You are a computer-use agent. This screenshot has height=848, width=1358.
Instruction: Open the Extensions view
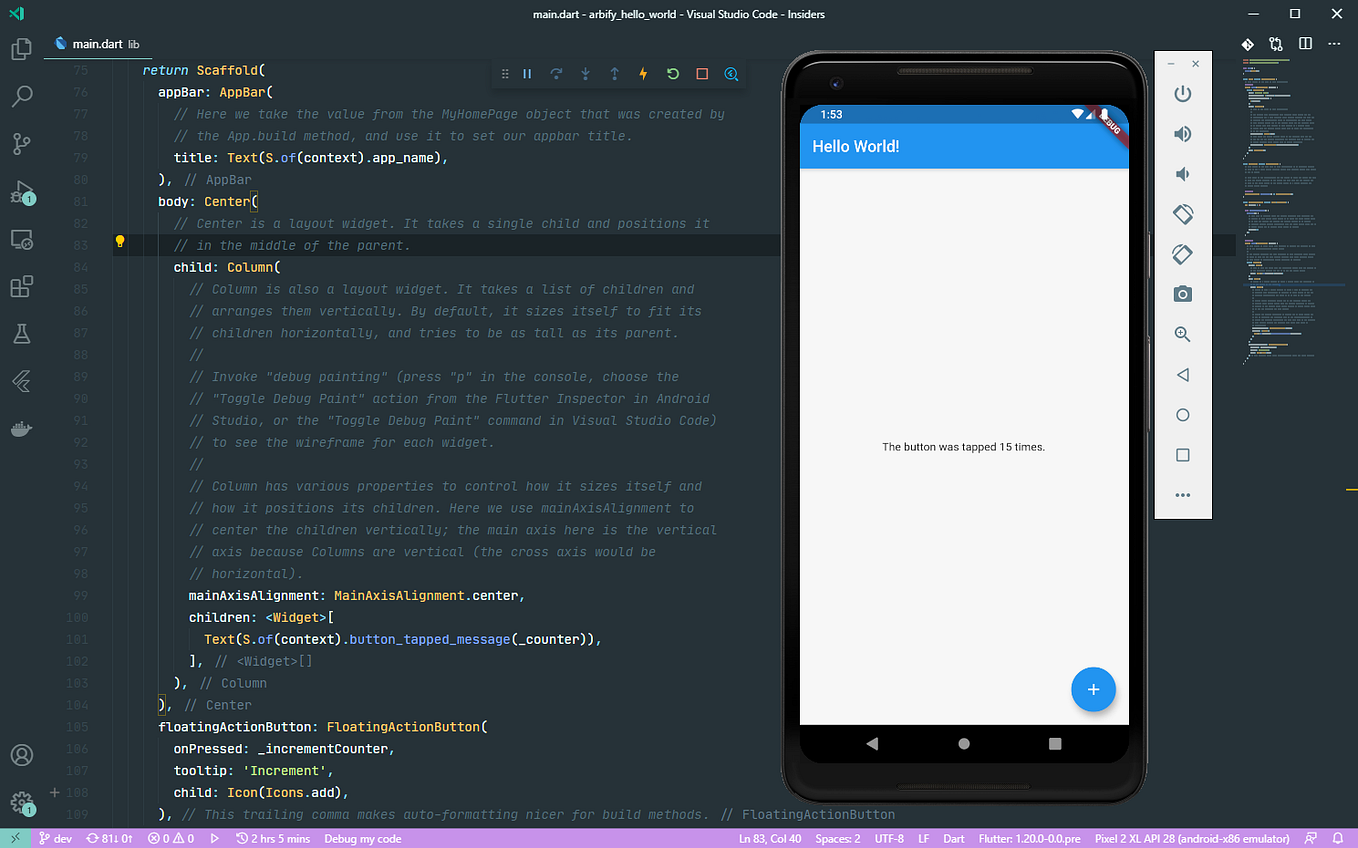point(21,287)
